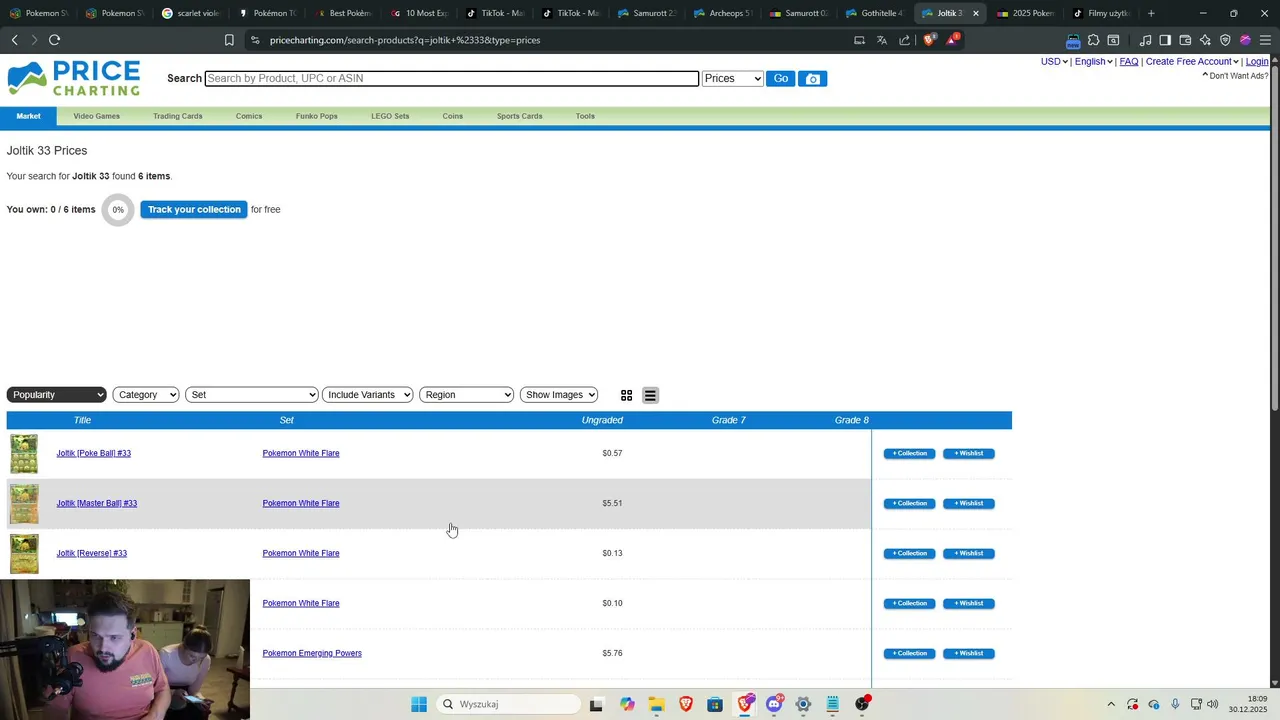Open Copilot from taskbar
This screenshot has width=1280, height=720.
click(x=627, y=704)
